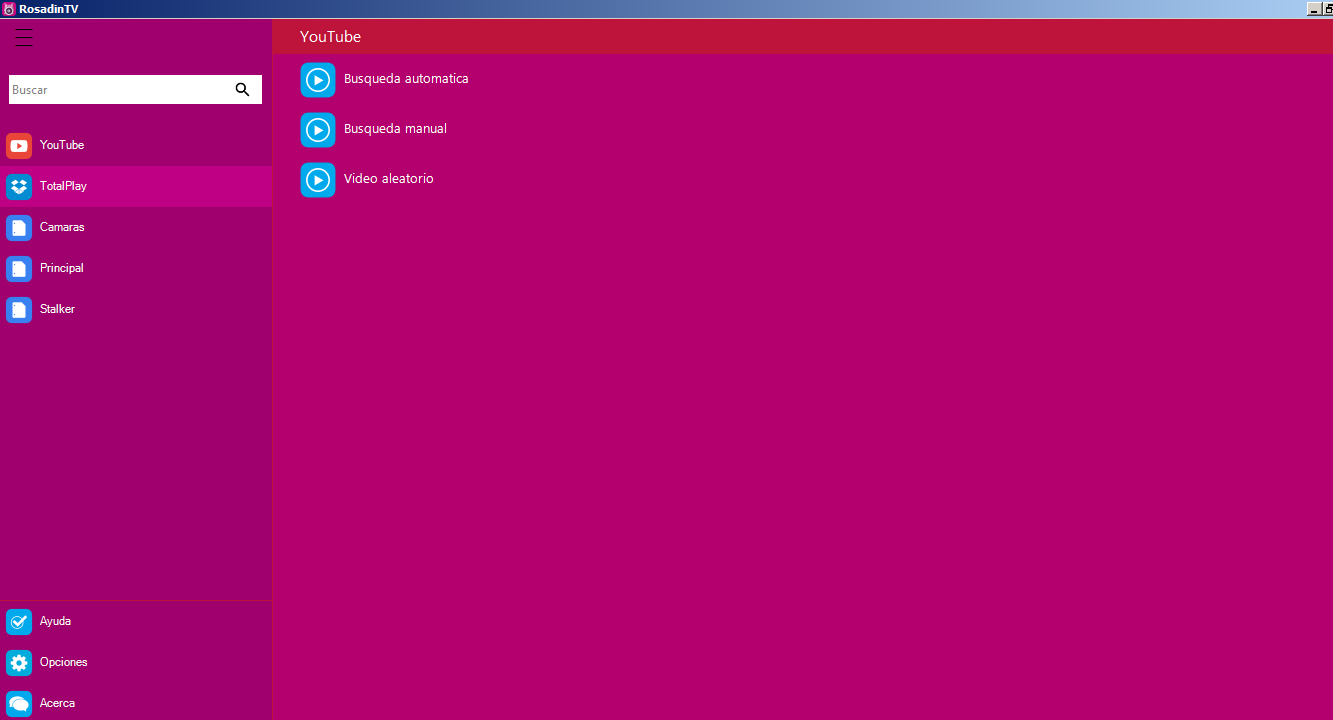
Task: Click the Camaras file icon
Action: point(19,228)
